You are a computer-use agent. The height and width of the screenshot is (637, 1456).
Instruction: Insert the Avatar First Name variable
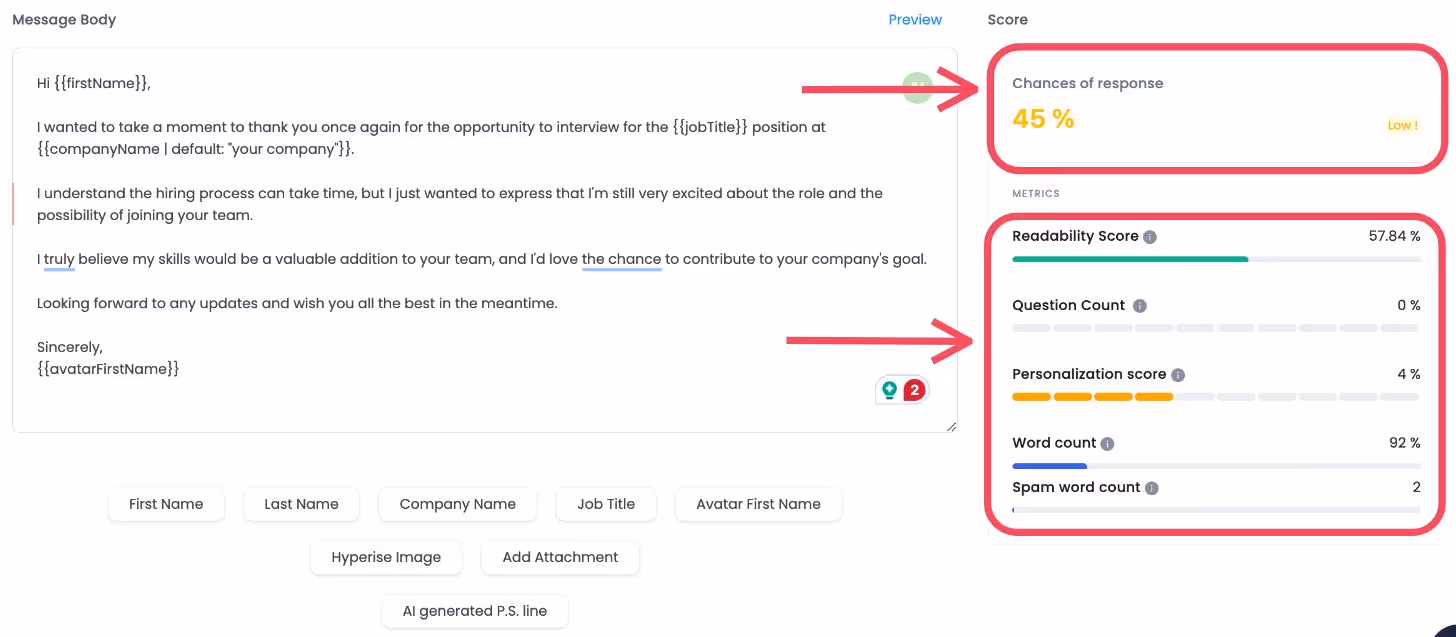click(758, 504)
